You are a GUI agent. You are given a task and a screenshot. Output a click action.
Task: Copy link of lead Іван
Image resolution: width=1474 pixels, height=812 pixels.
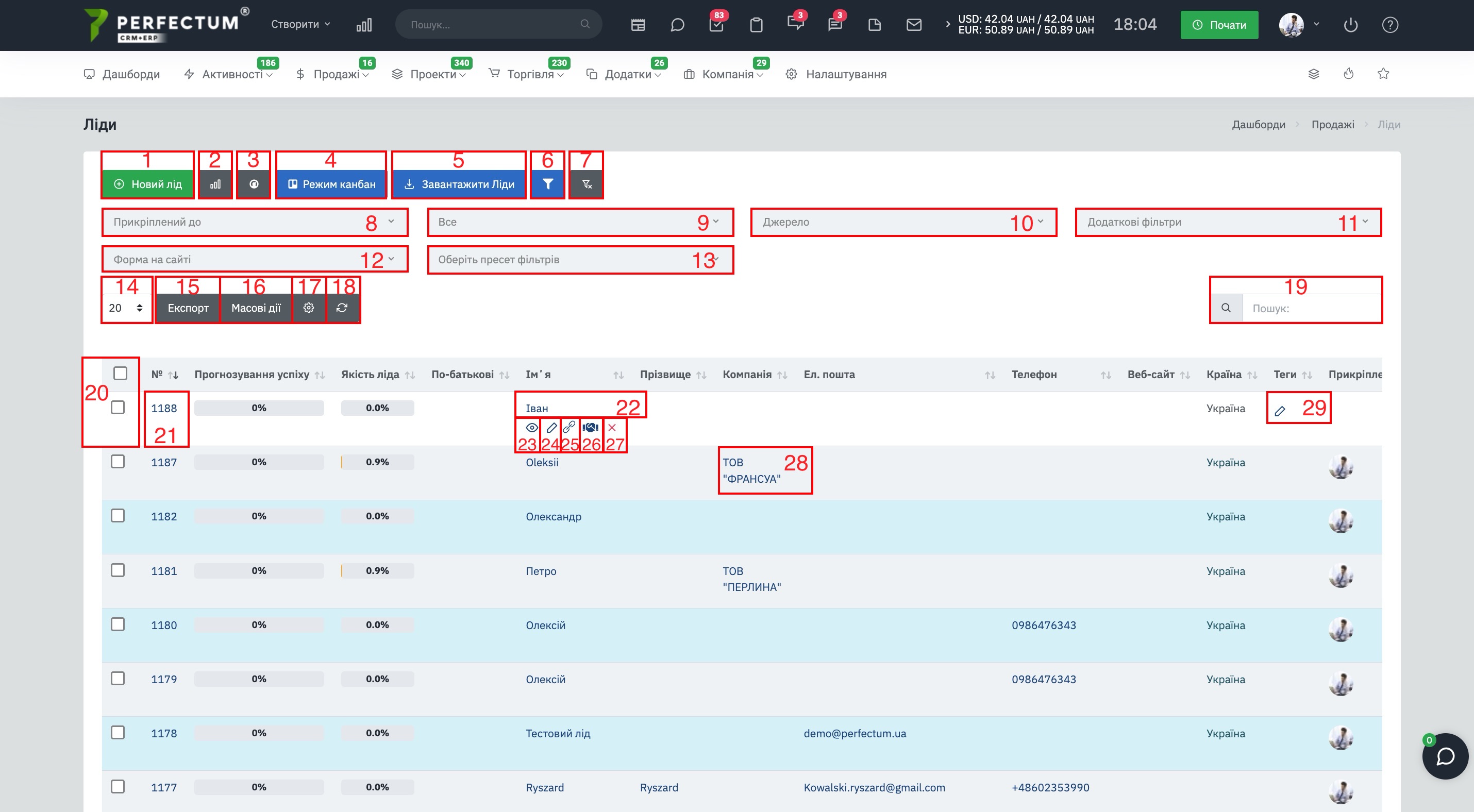point(569,427)
